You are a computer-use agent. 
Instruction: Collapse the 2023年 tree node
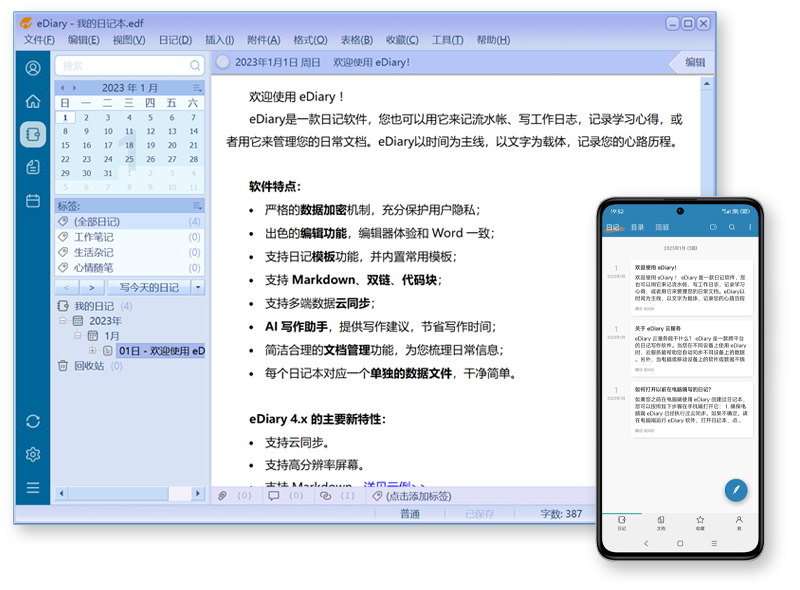point(64,321)
